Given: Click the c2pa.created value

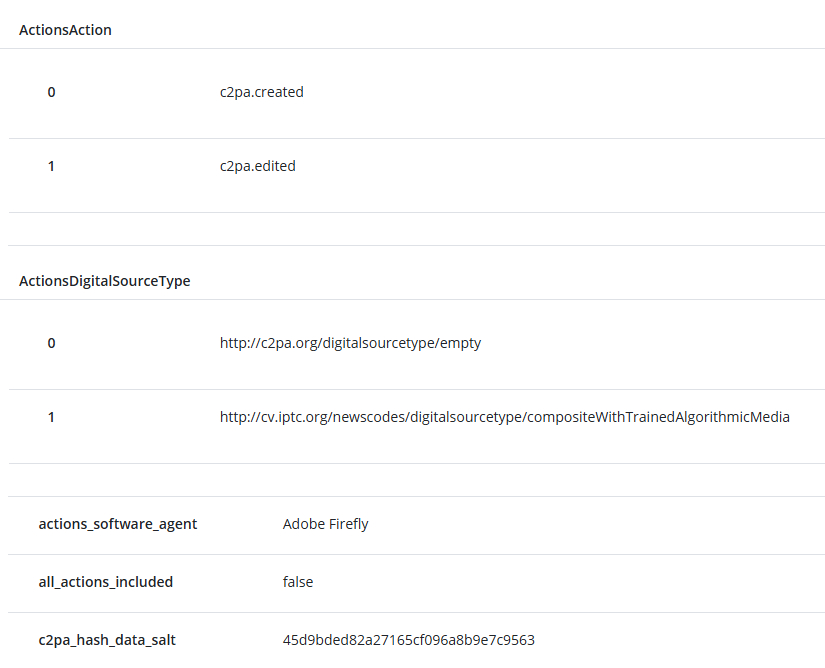Looking at the screenshot, I should click(x=261, y=92).
